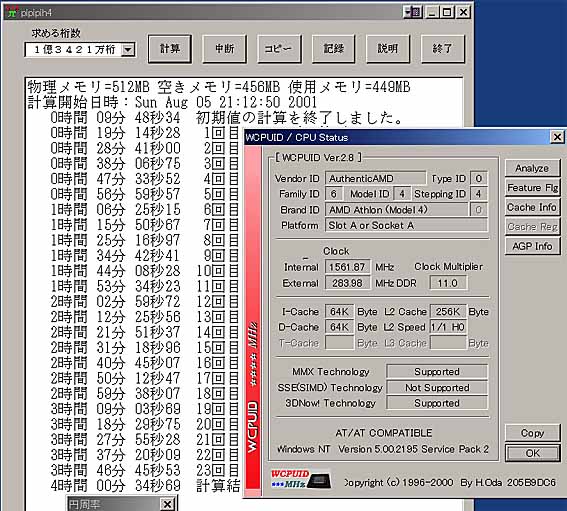Click the Stepping ID value 4
567x511 pixels.
478,194
